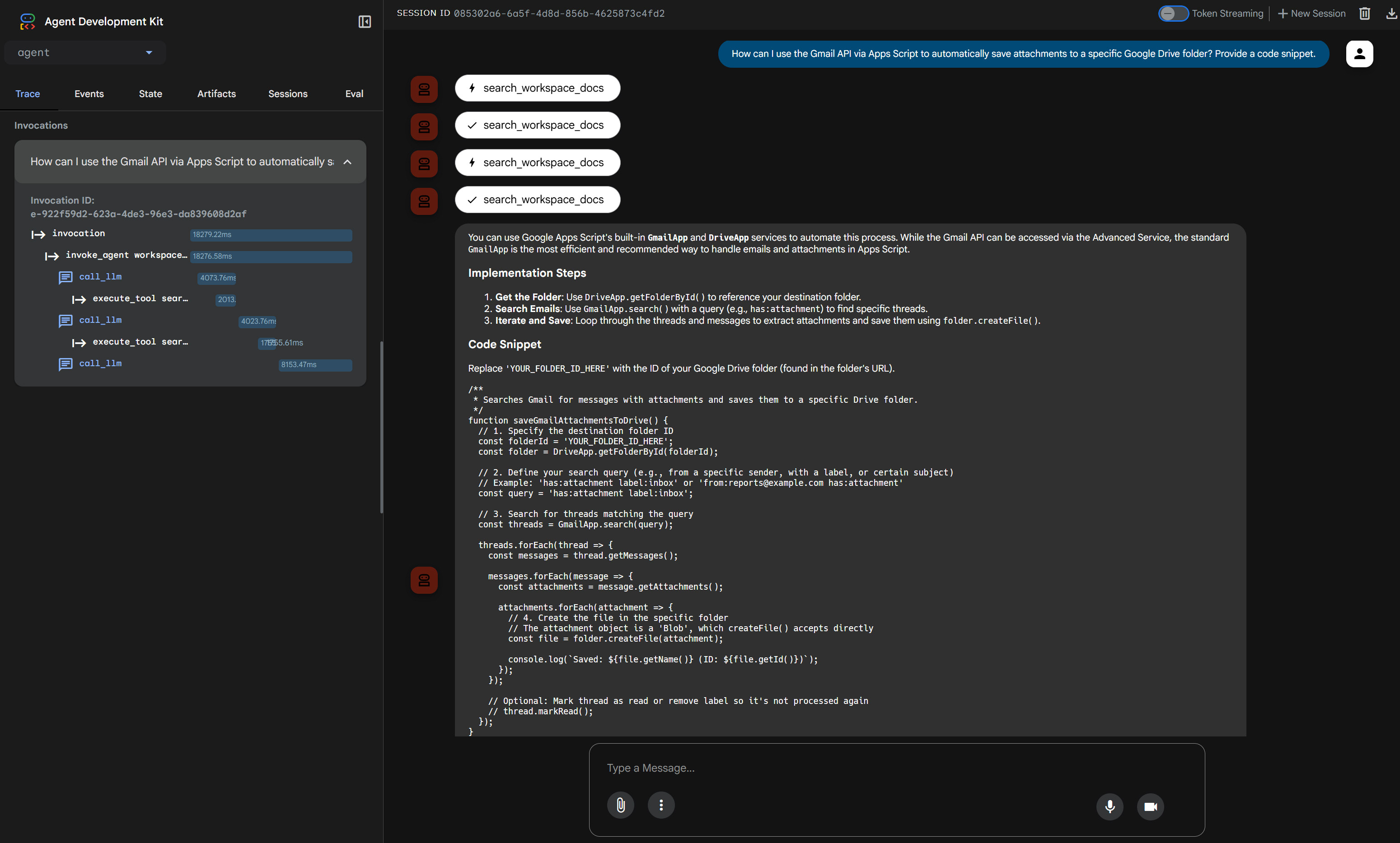The width and height of the screenshot is (1400, 843).
Task: Open the Artifacts tab
Action: tap(216, 94)
